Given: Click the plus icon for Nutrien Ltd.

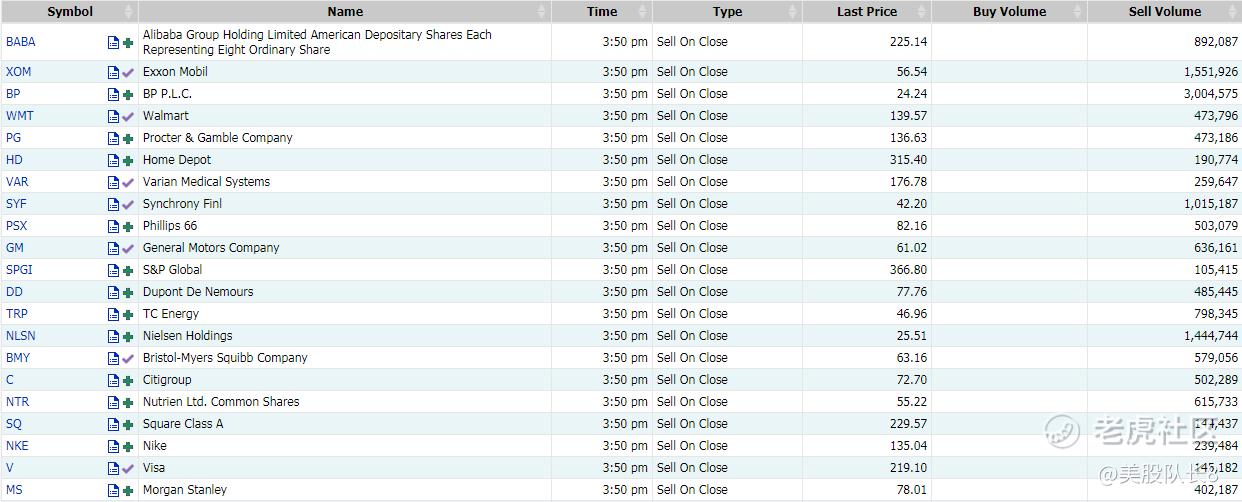Looking at the screenshot, I should (x=128, y=402).
